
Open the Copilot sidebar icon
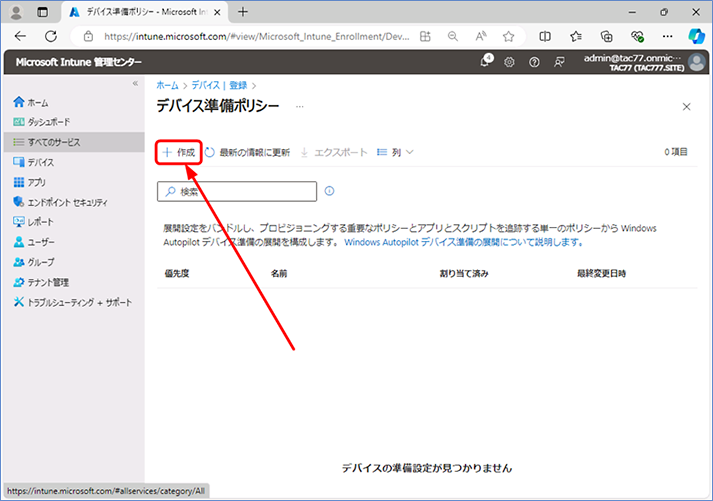click(696, 36)
